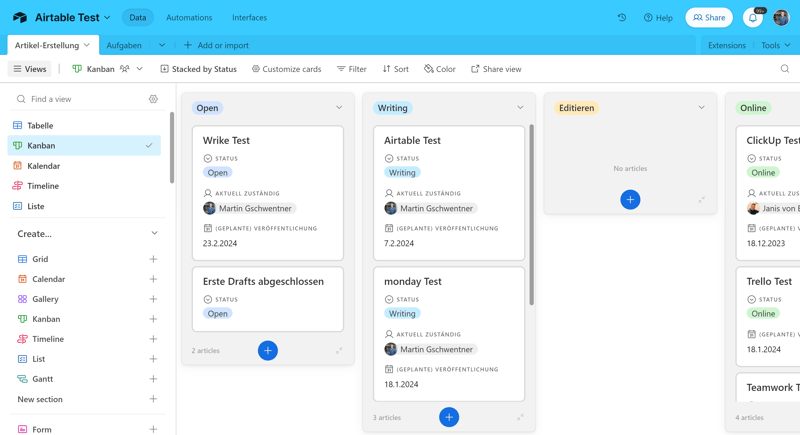The height and width of the screenshot is (435, 800).
Task: Open the user profile avatar
Action: point(781,17)
